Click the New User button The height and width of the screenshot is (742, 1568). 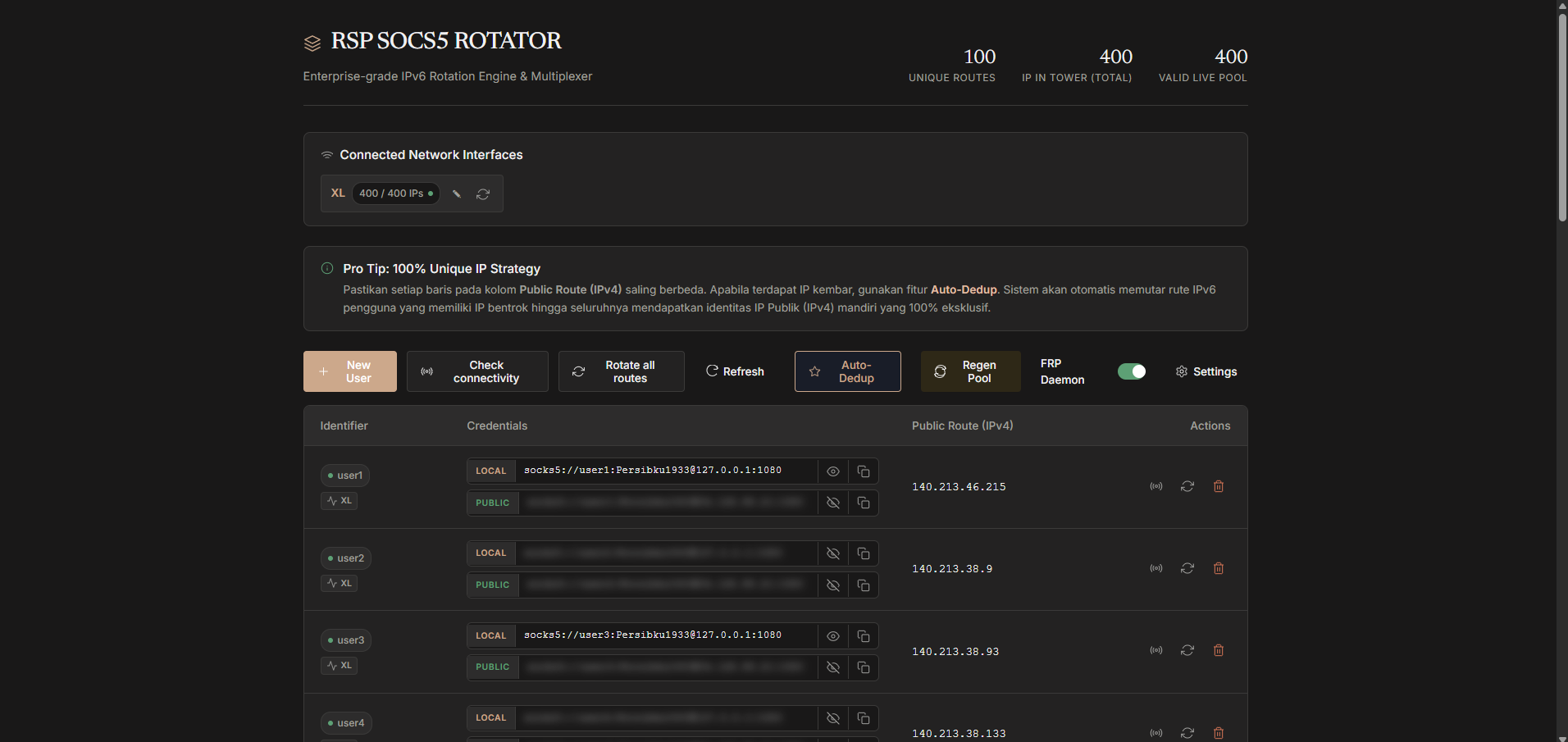tap(350, 371)
